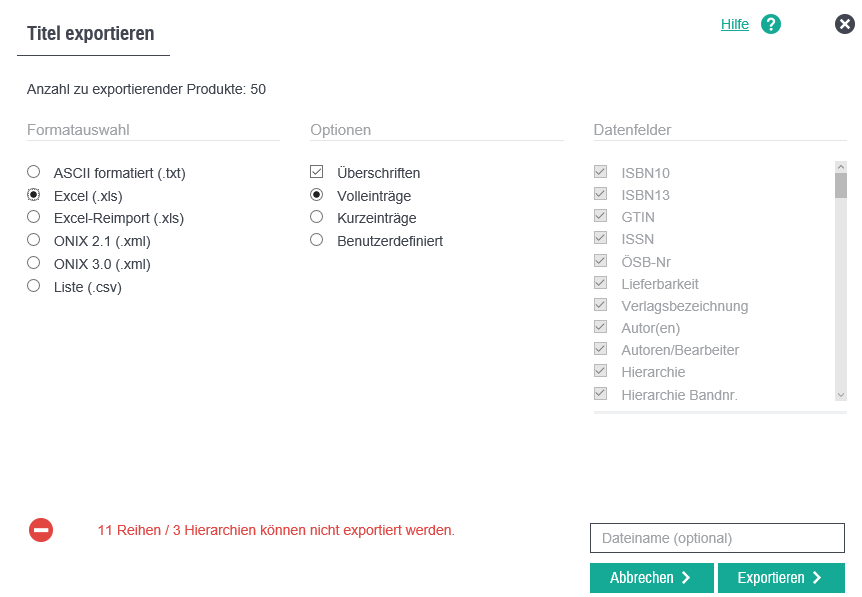Click the red error warning icon

(41, 530)
